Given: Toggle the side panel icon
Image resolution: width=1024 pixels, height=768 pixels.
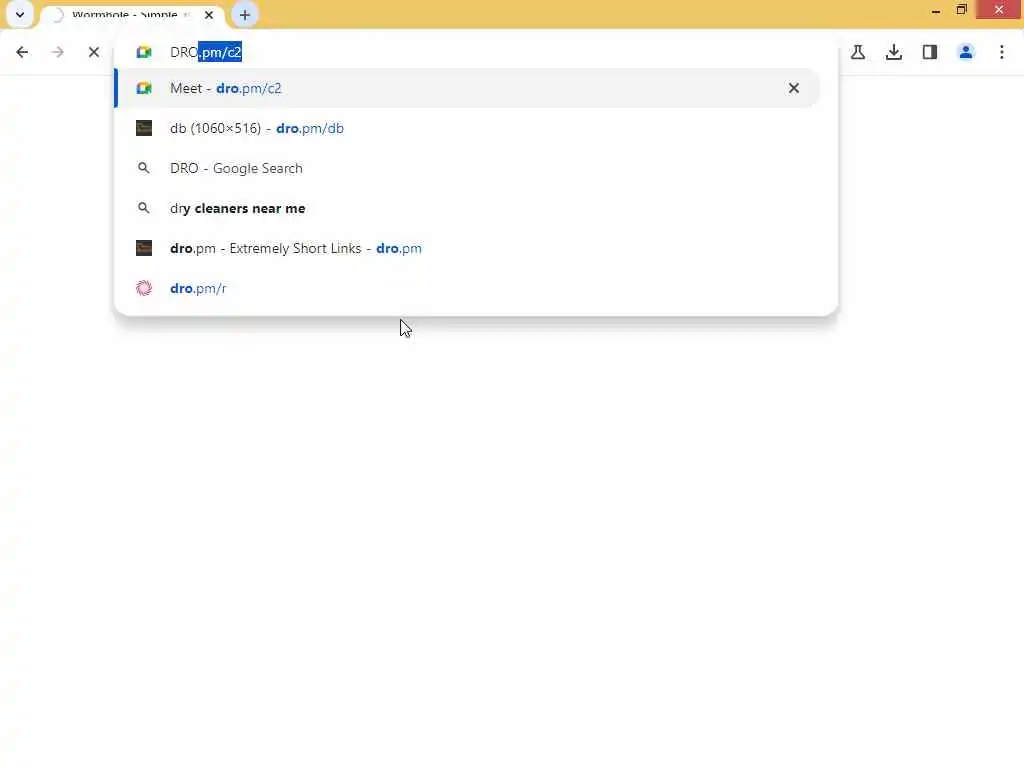Looking at the screenshot, I should tap(930, 52).
